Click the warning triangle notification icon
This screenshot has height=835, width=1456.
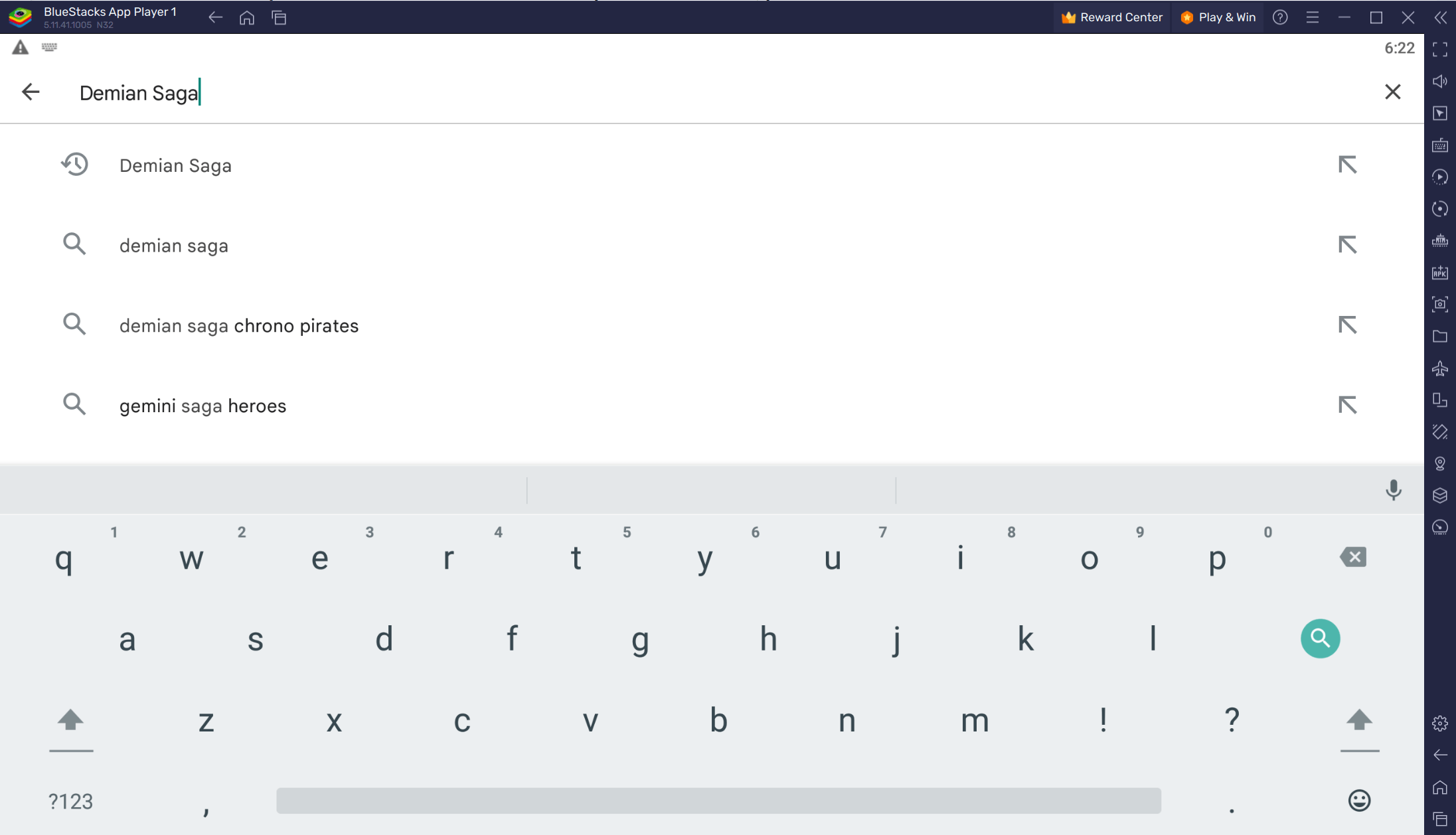21,47
